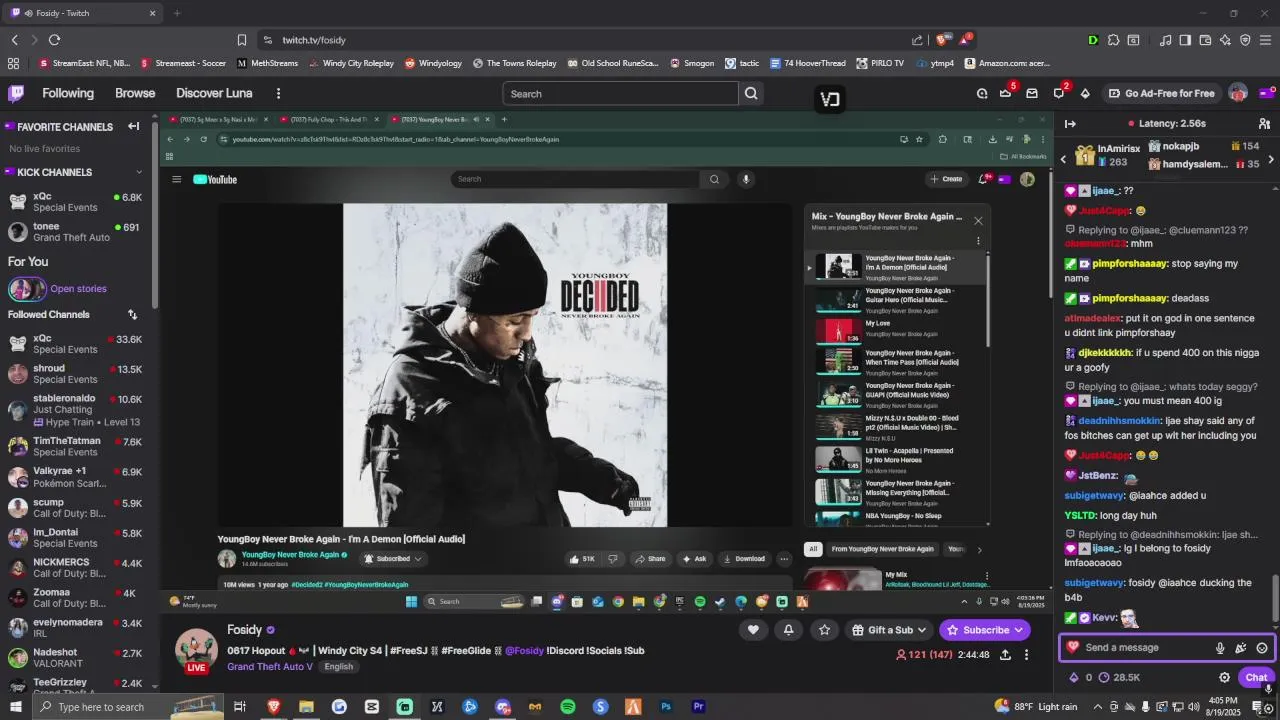
Task: Switch to the Fosidy - Twitch browser tab
Action: coord(84,13)
